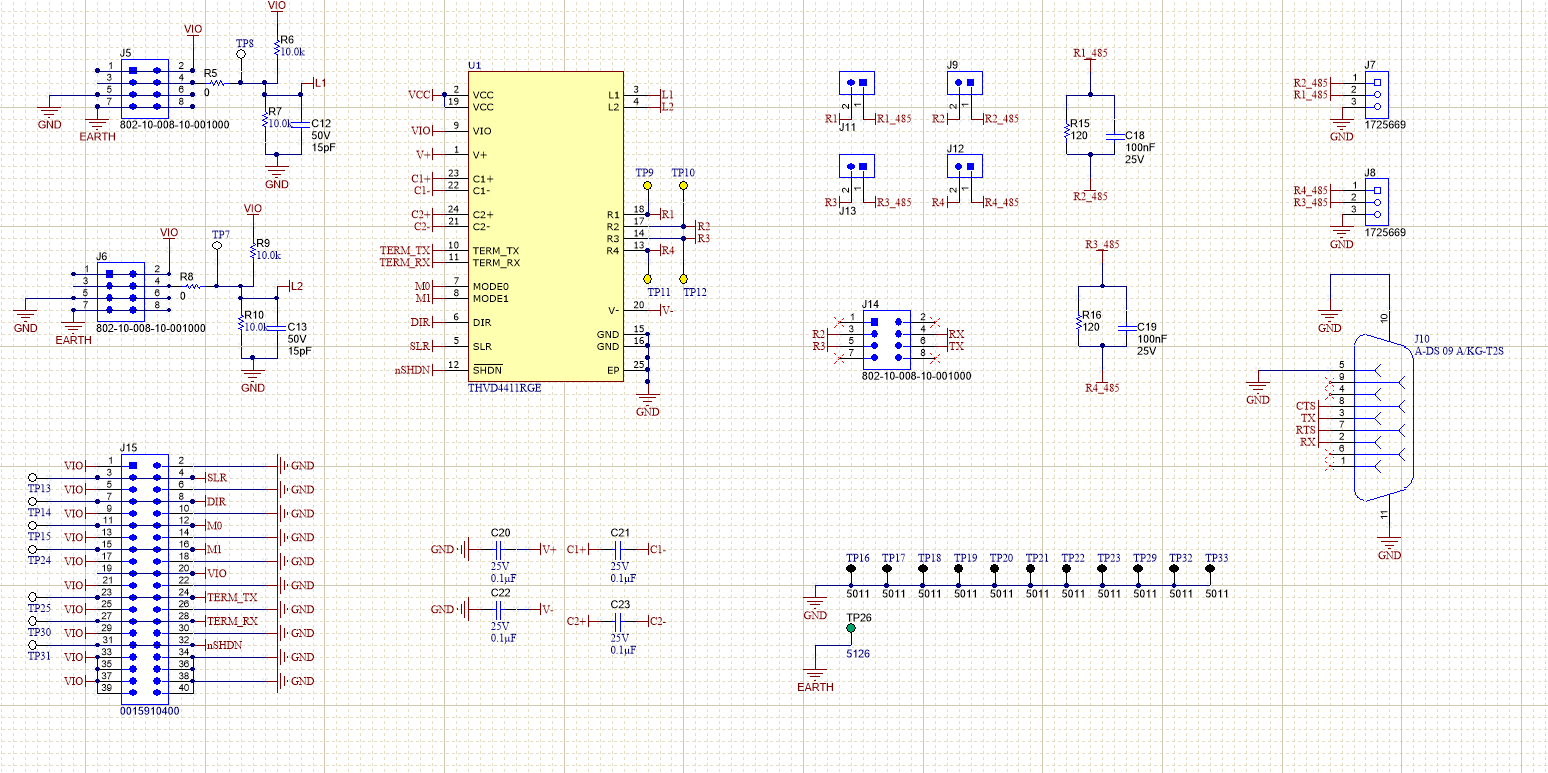Click the black TP16 test point
This screenshot has width=1548, height=773.
point(851,569)
